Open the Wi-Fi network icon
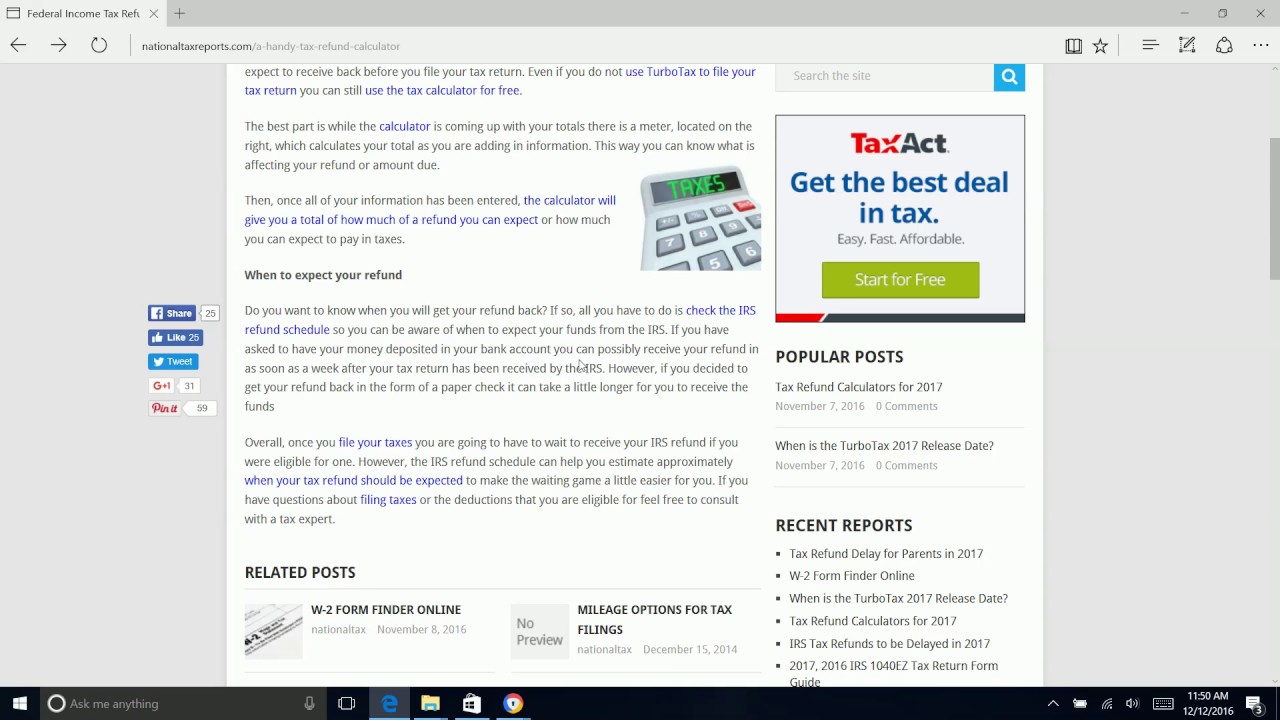Screen dimensions: 1280x720 (1106, 703)
